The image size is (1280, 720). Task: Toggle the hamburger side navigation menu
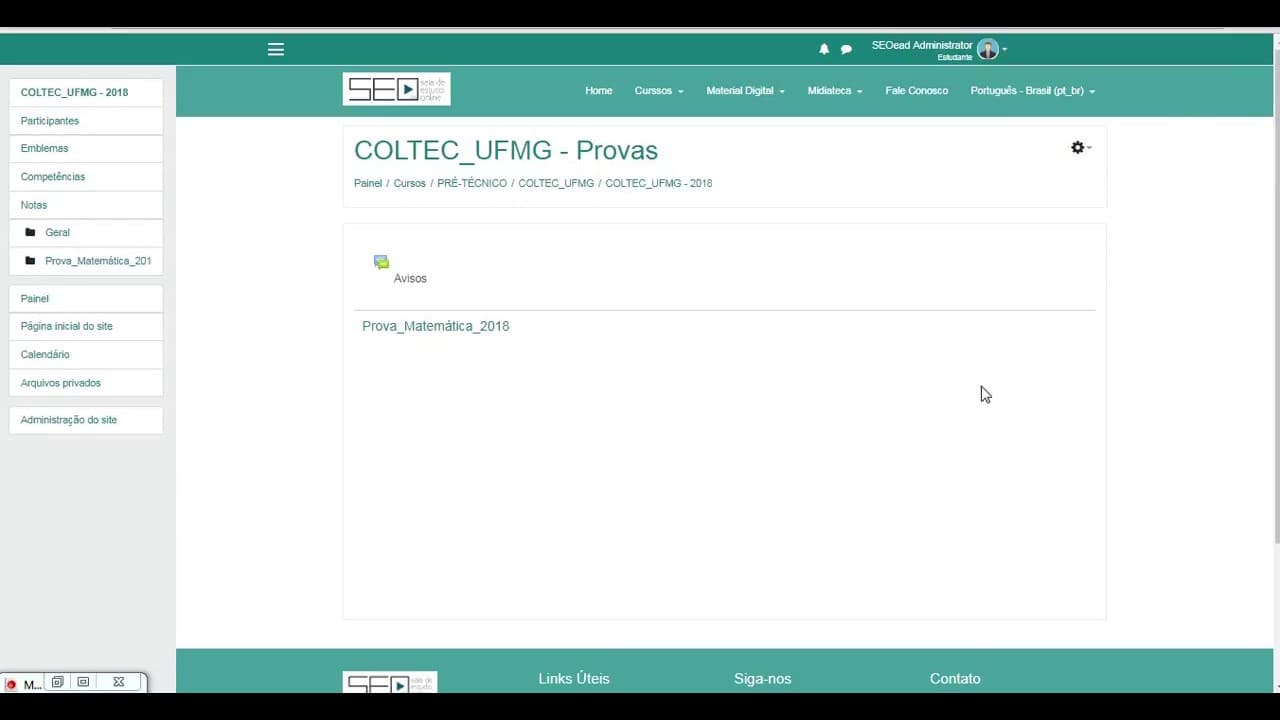pos(276,49)
